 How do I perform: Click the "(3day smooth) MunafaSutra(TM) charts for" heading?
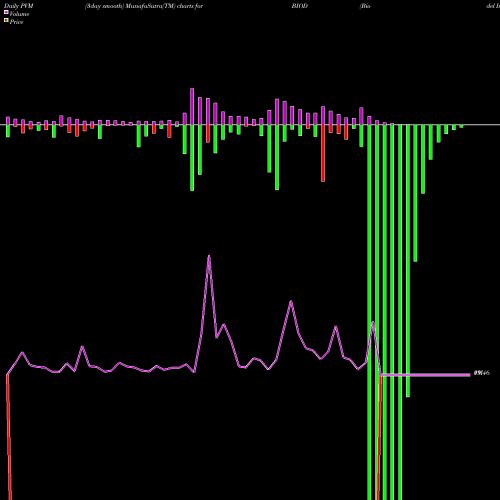(144, 6)
